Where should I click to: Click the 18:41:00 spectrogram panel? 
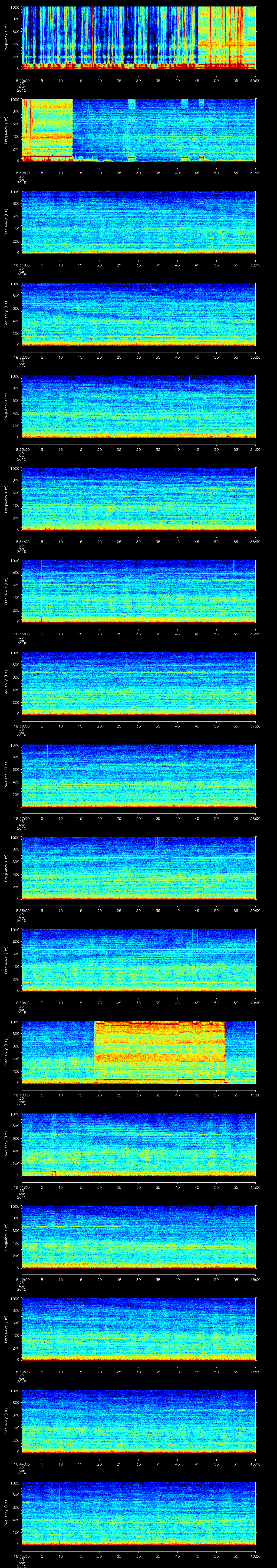coord(139,1146)
